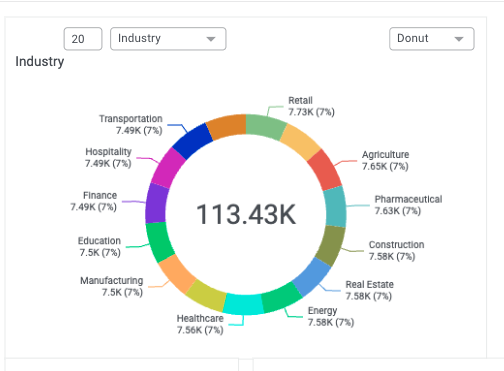Select the green Energy segment
This screenshot has height=371, width=504.
tap(282, 297)
